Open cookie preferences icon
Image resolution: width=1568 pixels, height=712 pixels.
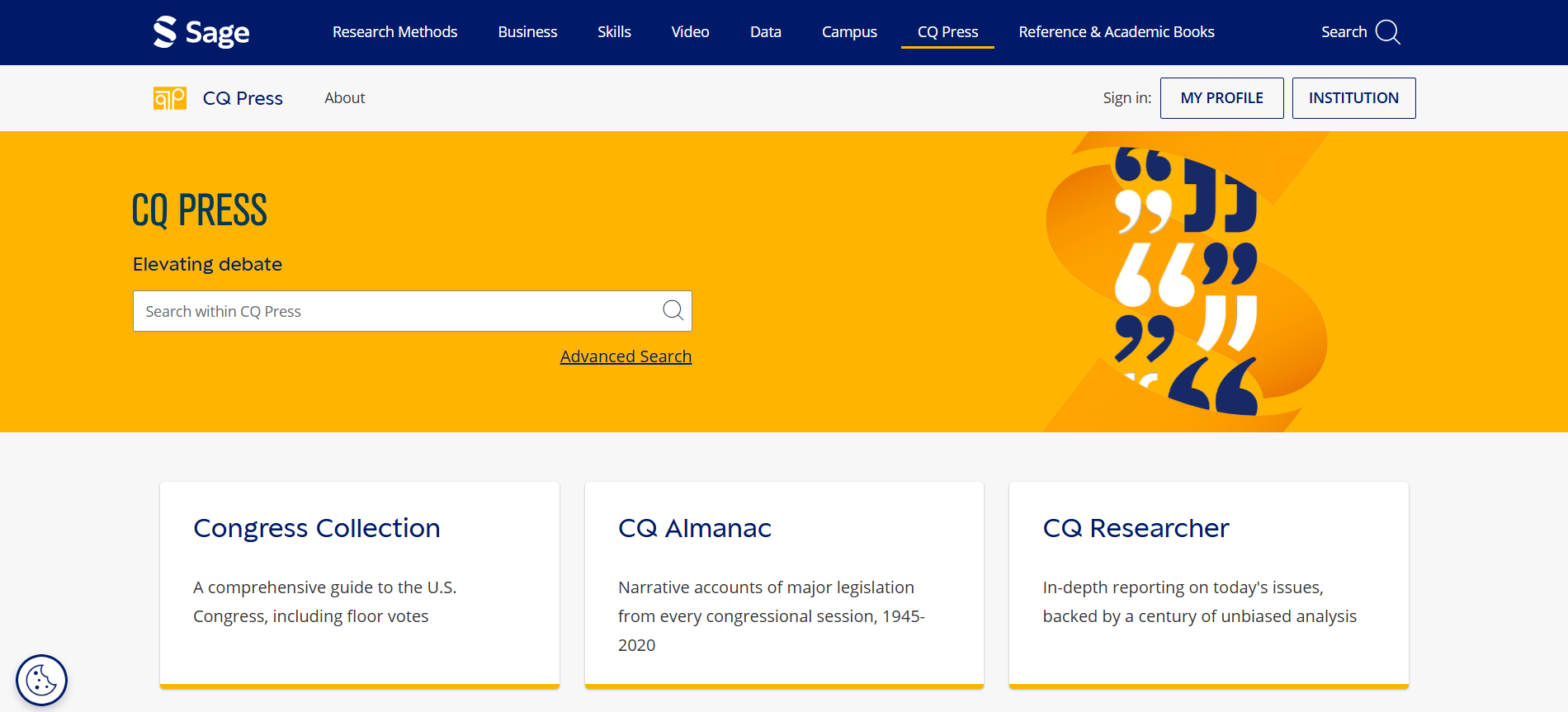pyautogui.click(x=41, y=681)
